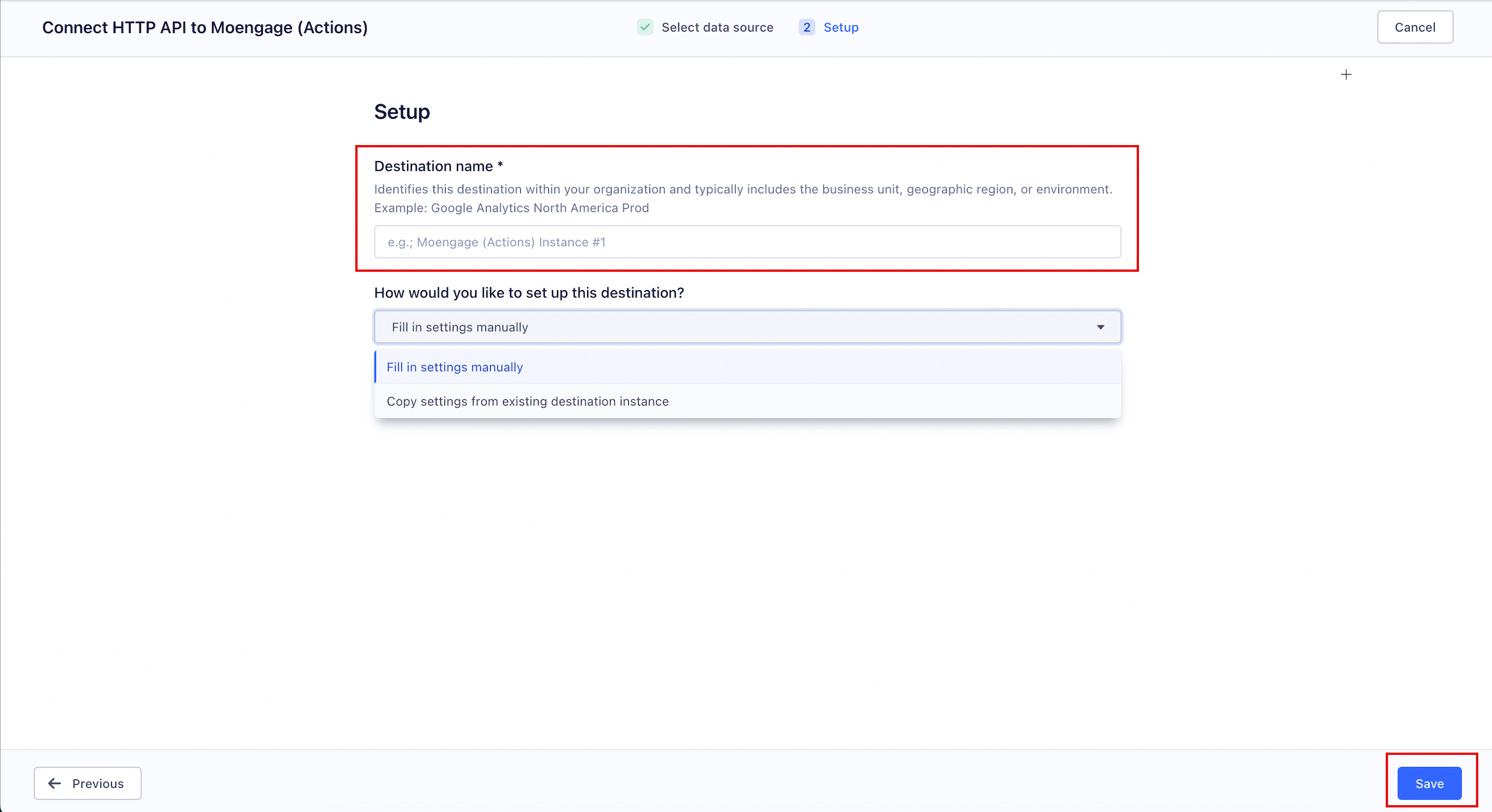The width and height of the screenshot is (1492, 812).
Task: Click the Destination name label
Action: tap(439, 166)
